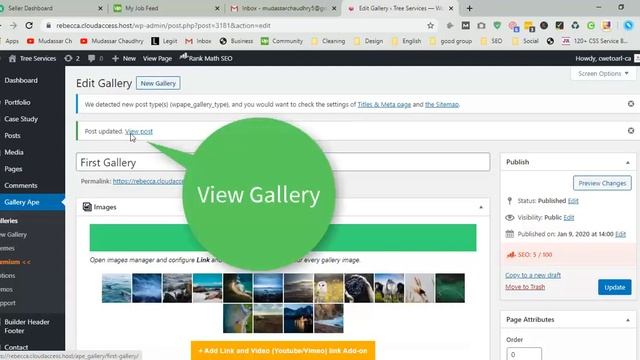This screenshot has width=640, height=360.
Task: Click the Order number field
Action: coord(524,354)
